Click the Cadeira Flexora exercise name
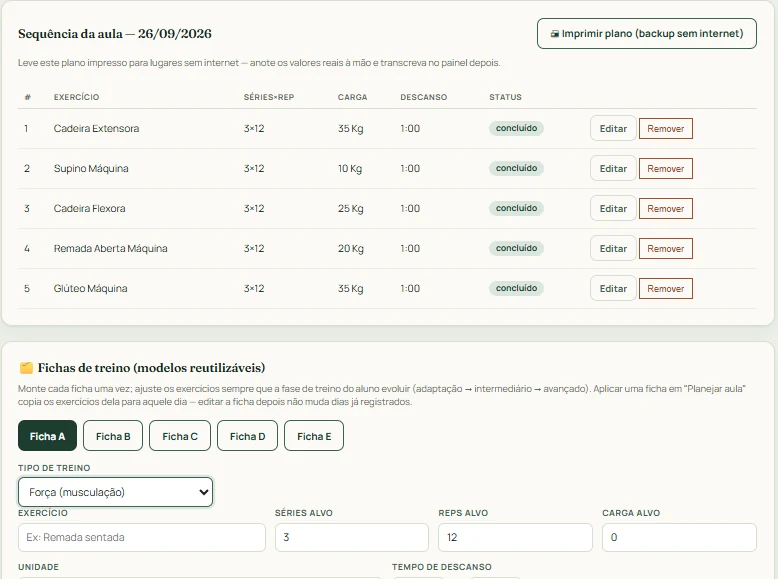This screenshot has width=778, height=579. point(89,208)
